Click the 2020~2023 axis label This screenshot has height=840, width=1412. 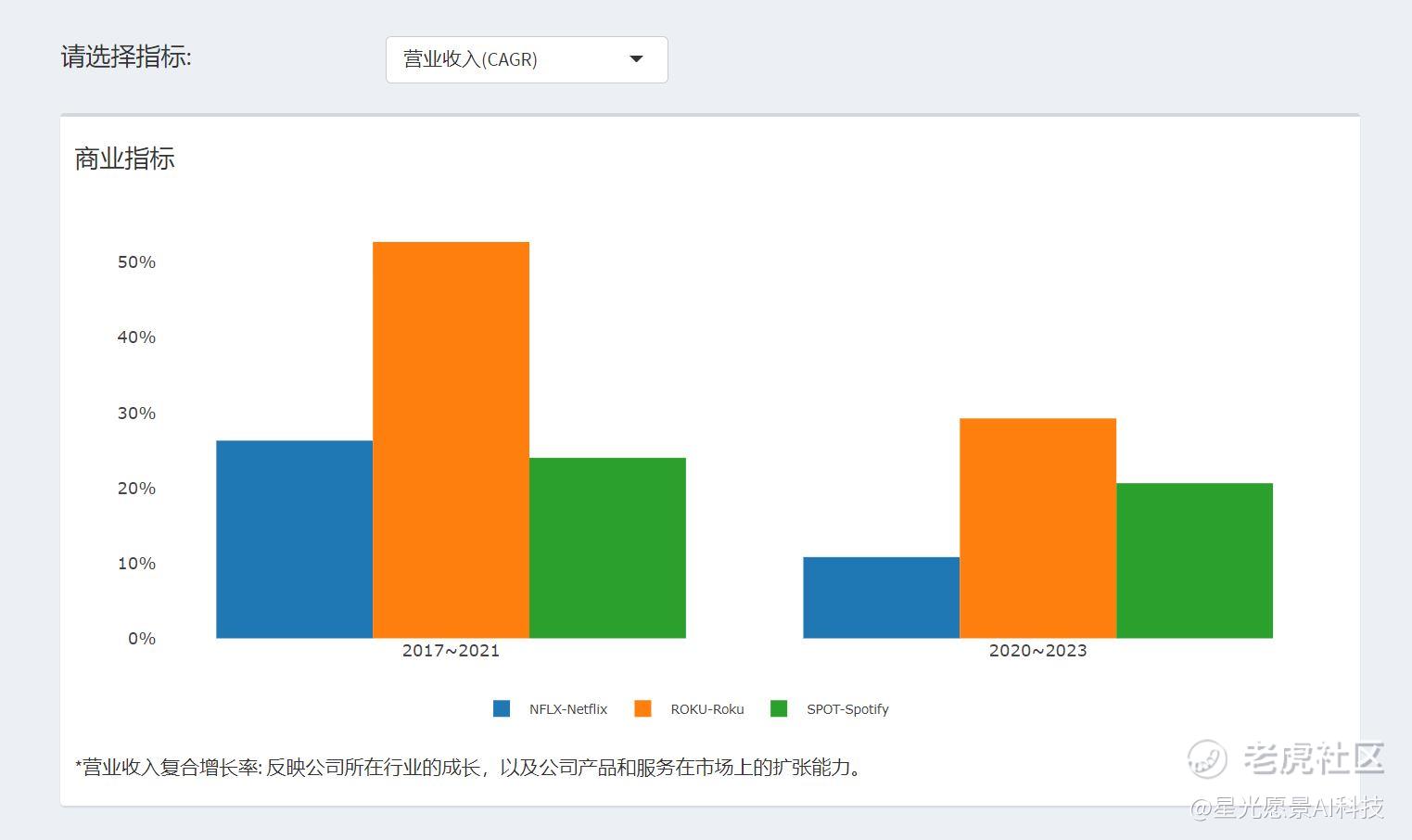click(1037, 651)
